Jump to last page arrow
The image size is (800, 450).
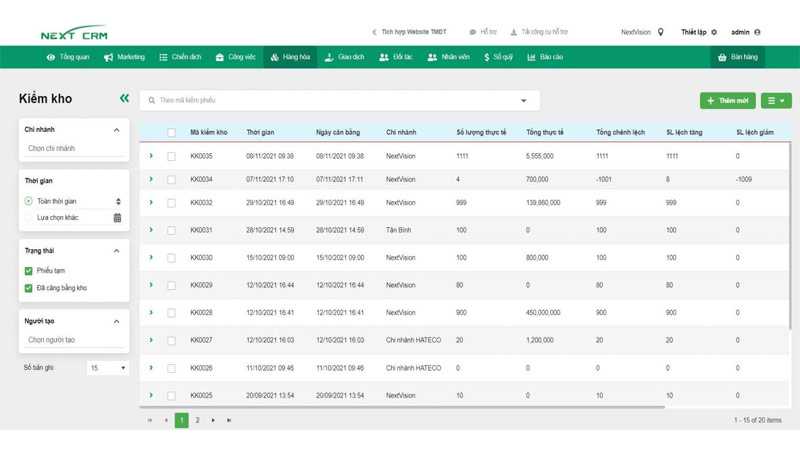click(229, 420)
